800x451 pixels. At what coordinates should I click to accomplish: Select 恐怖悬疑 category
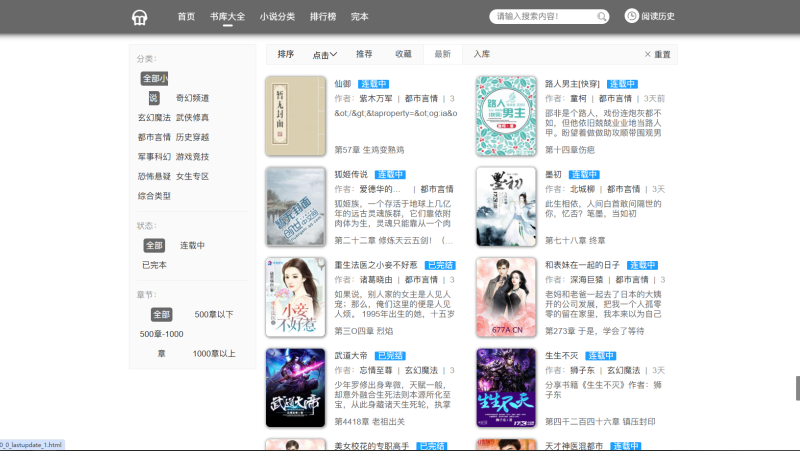154,177
